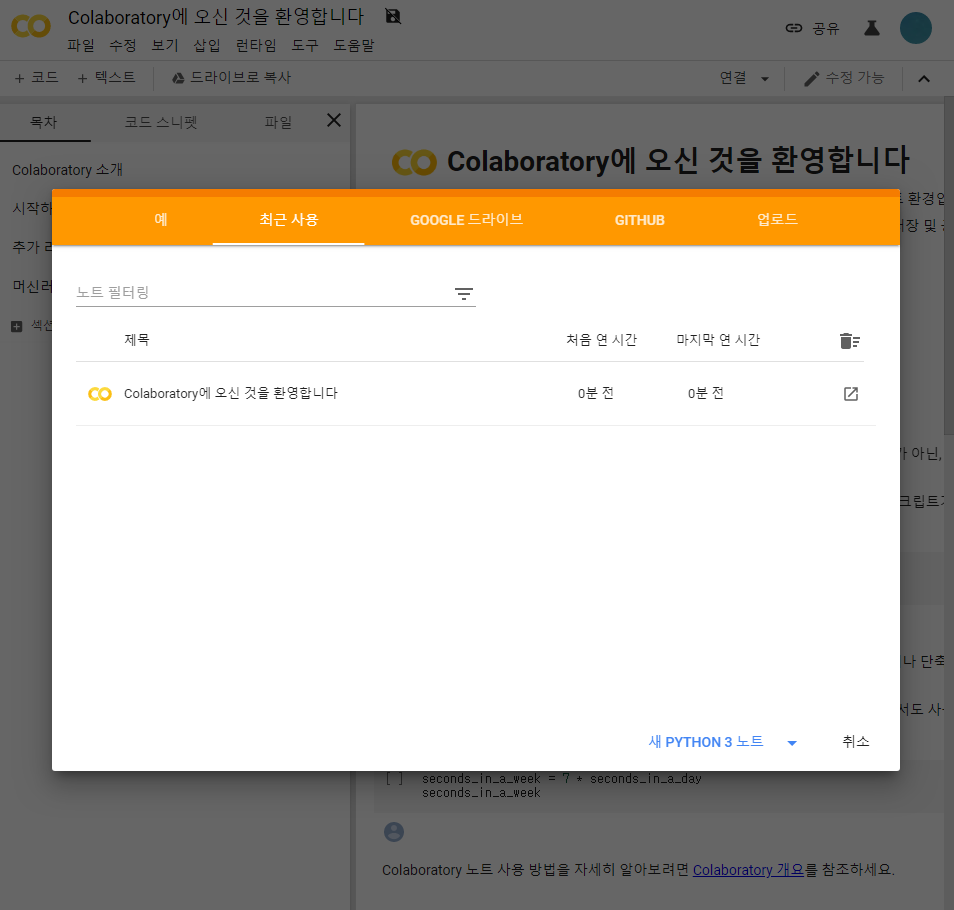Click the flask experiments icon in the header
The width and height of the screenshot is (954, 910).
(x=872, y=28)
